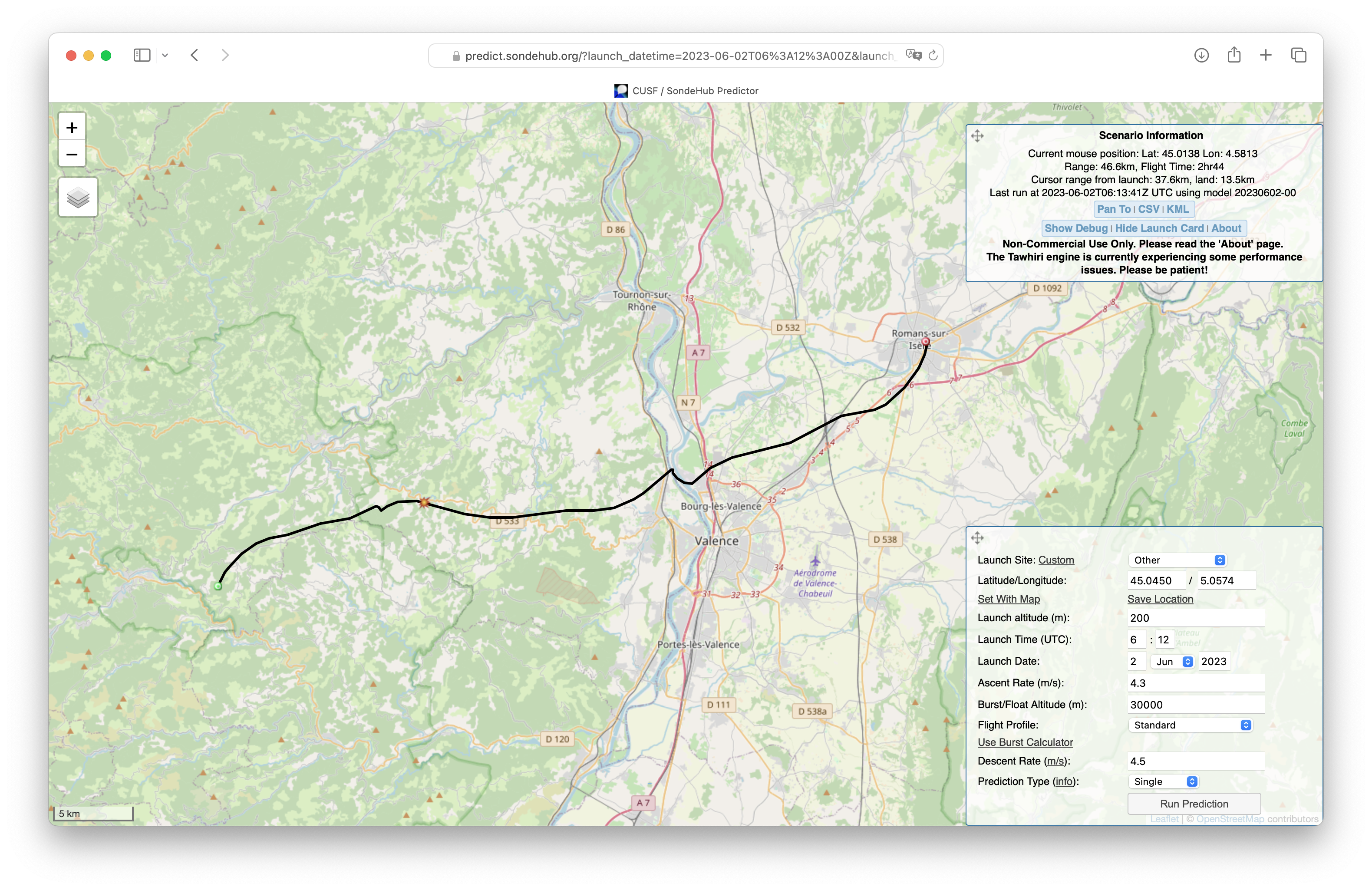This screenshot has height=890, width=1372.
Task: Open the descent rate m/s link
Action: point(1055,761)
